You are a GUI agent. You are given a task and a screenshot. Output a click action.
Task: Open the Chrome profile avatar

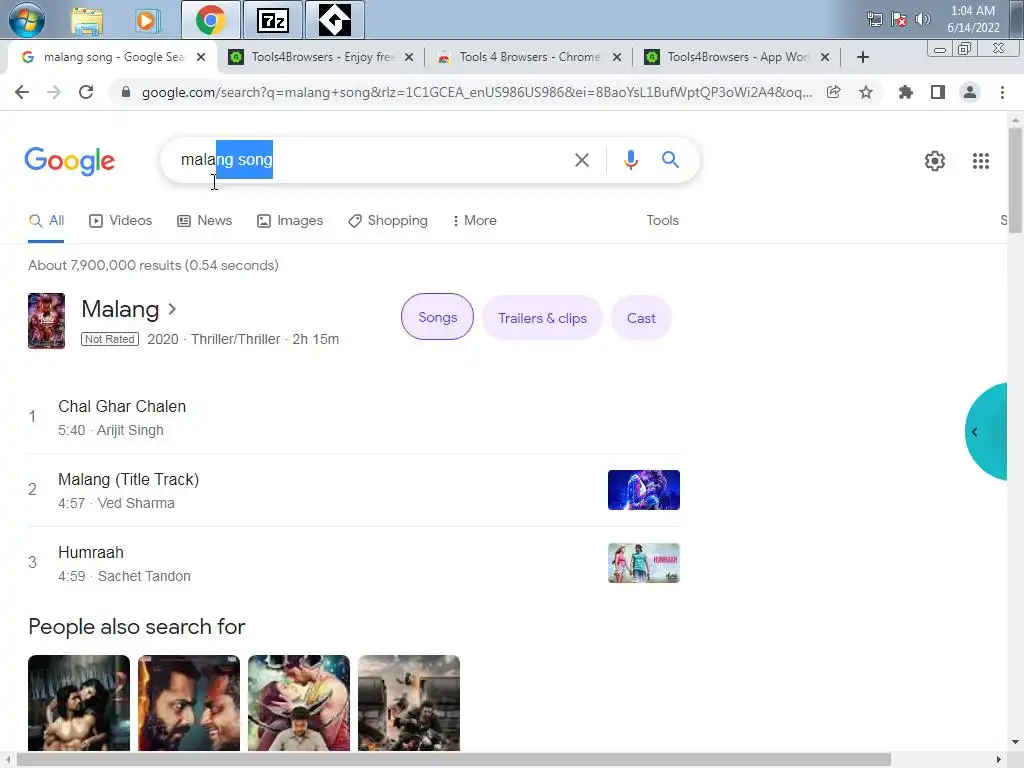click(x=970, y=92)
